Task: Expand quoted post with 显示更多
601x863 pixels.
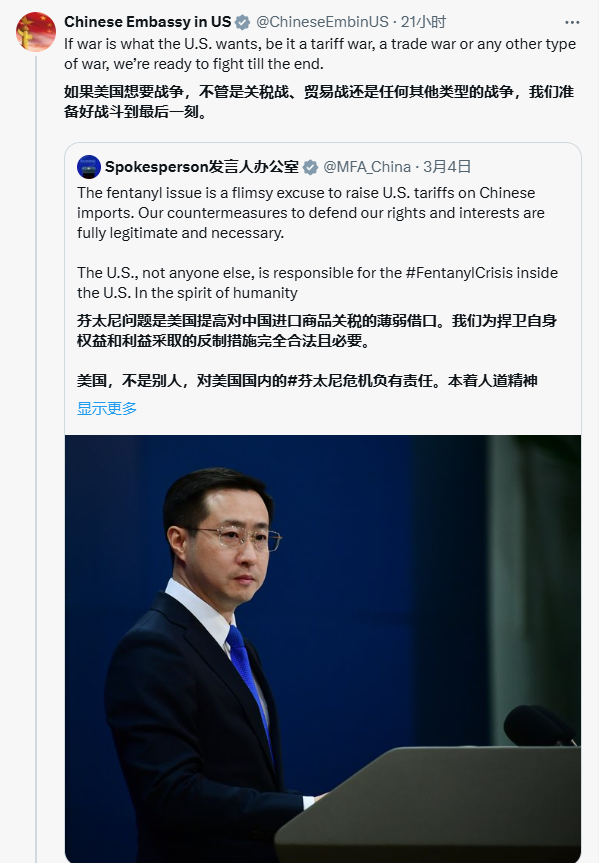Action: coord(107,408)
